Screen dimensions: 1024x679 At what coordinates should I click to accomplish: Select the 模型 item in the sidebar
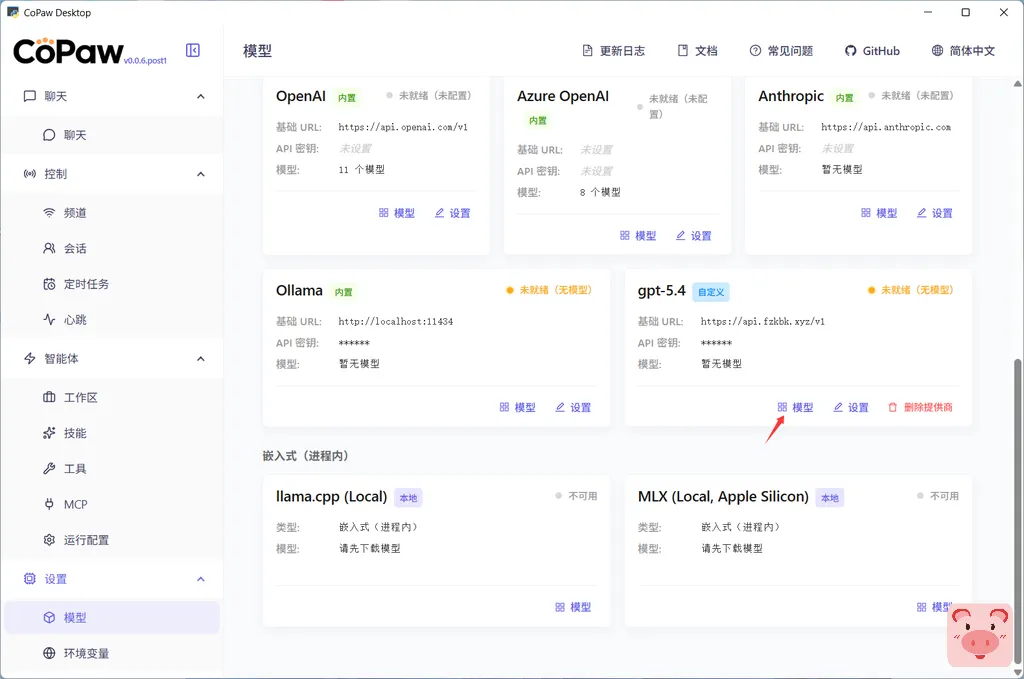[x=112, y=618]
